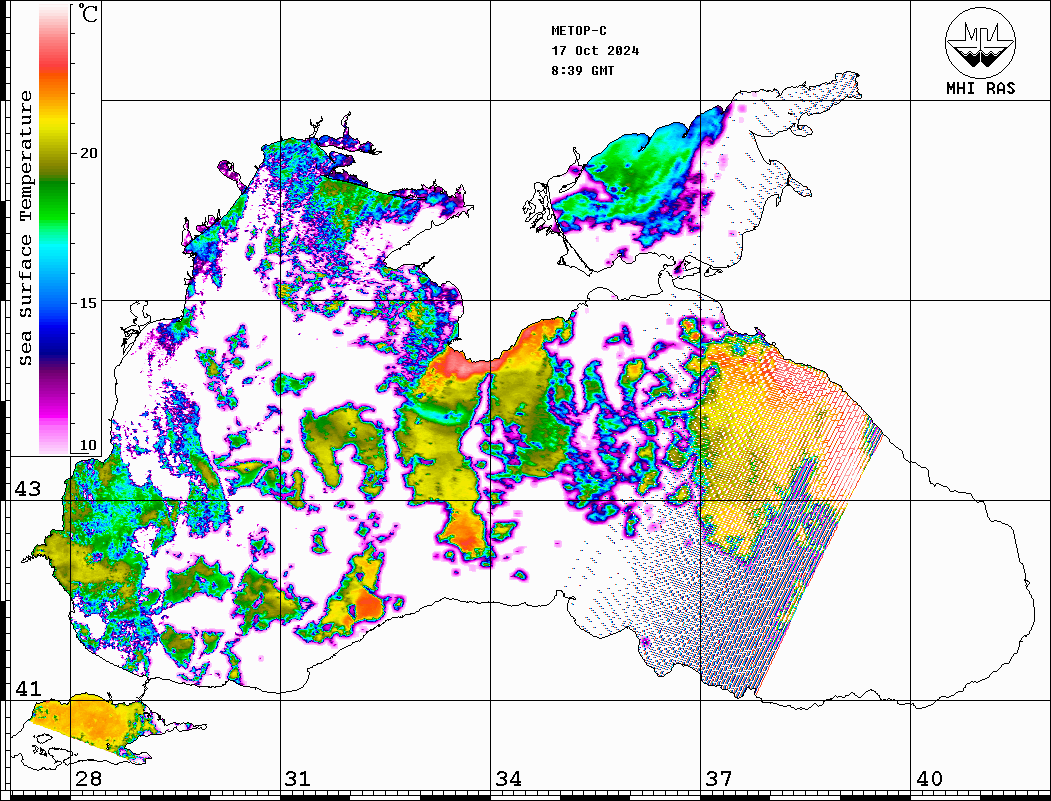Click the '10' value on temperature scale
This screenshot has width=1051, height=801.
coord(88,445)
